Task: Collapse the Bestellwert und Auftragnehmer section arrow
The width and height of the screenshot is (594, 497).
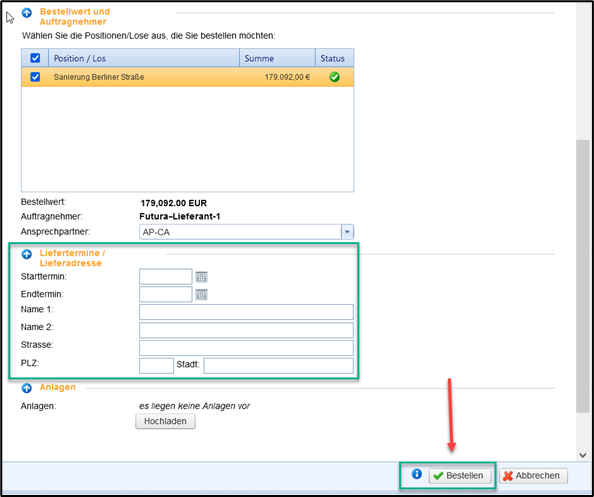Action: coord(27,13)
